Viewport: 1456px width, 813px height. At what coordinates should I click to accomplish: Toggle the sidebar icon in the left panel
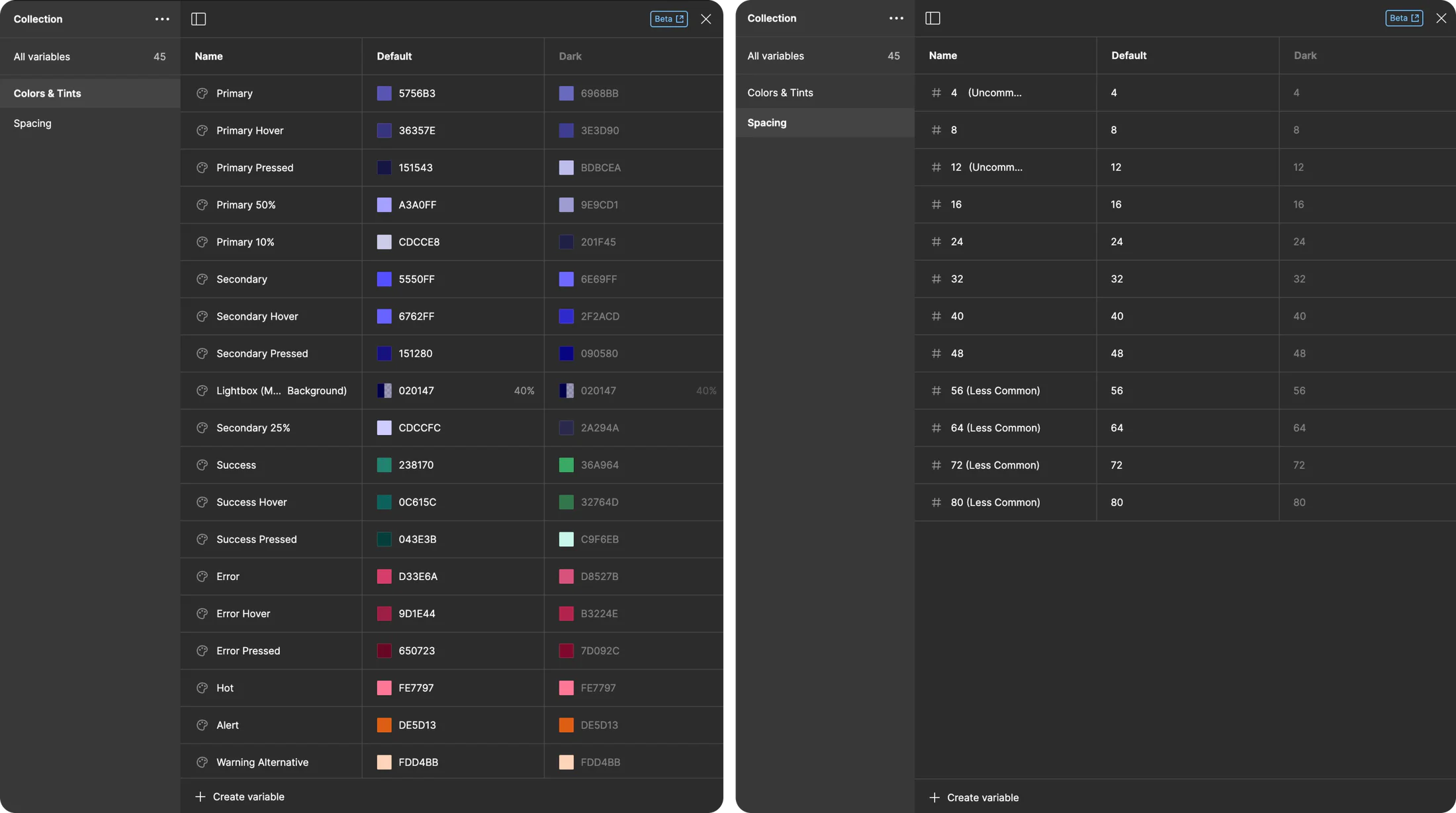(199, 19)
